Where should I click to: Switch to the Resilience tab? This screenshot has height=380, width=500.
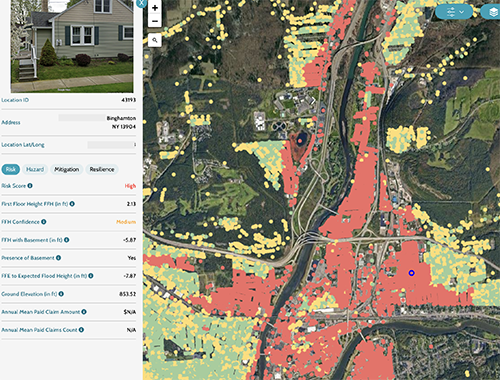coord(102,169)
